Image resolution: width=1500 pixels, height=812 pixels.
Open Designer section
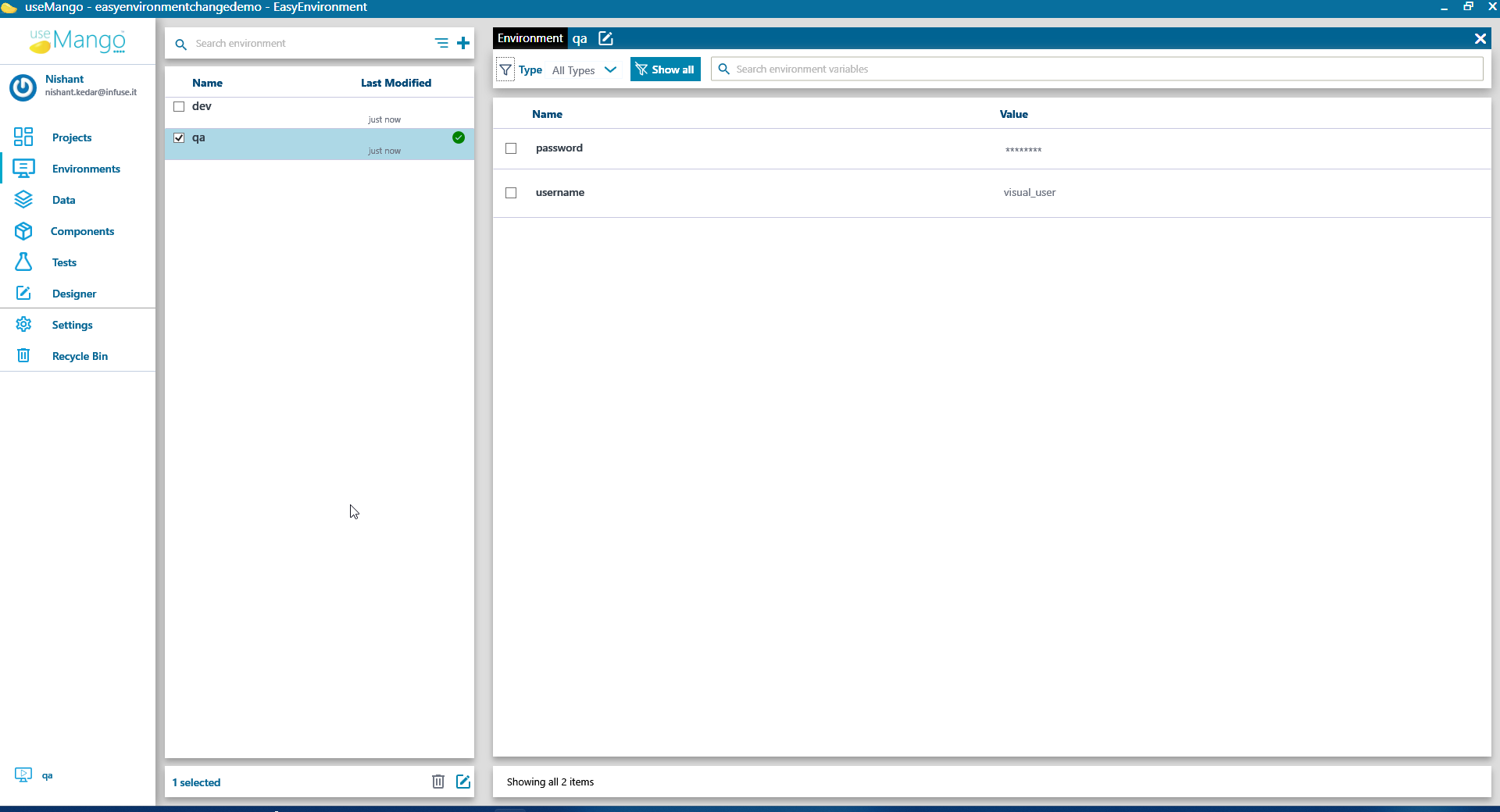pyautogui.click(x=74, y=294)
